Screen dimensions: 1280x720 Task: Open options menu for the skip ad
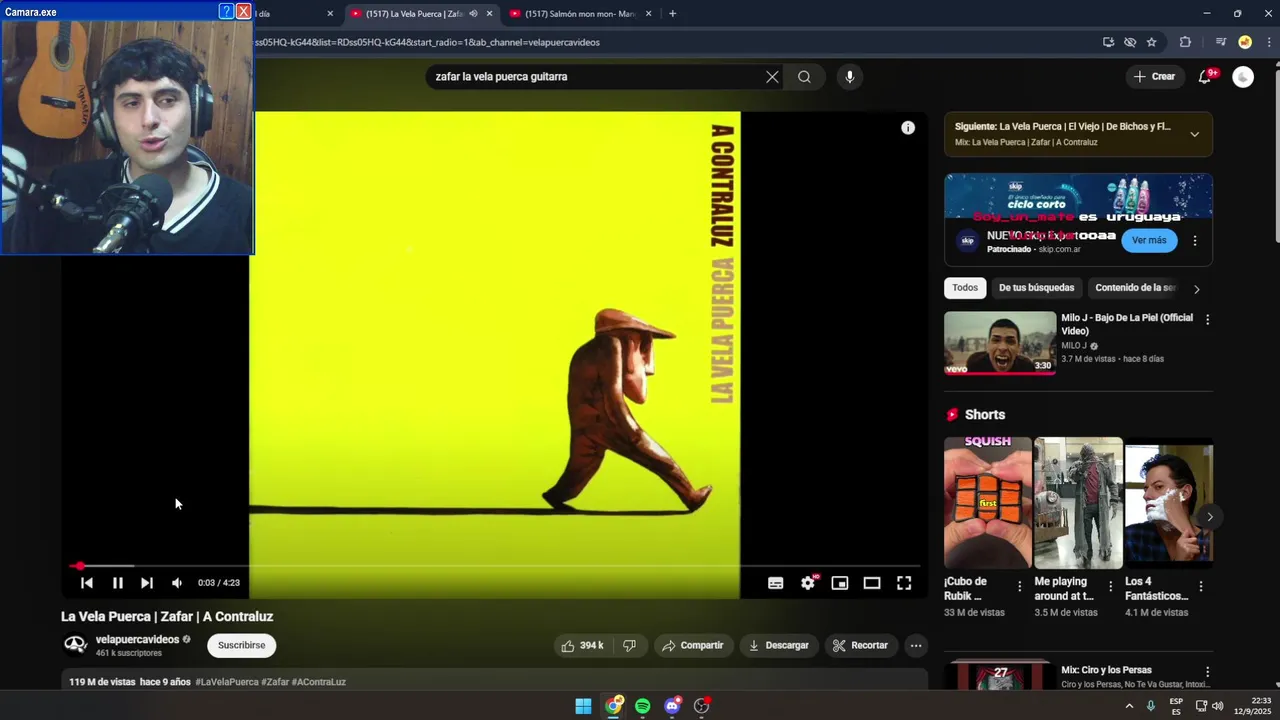click(1194, 240)
